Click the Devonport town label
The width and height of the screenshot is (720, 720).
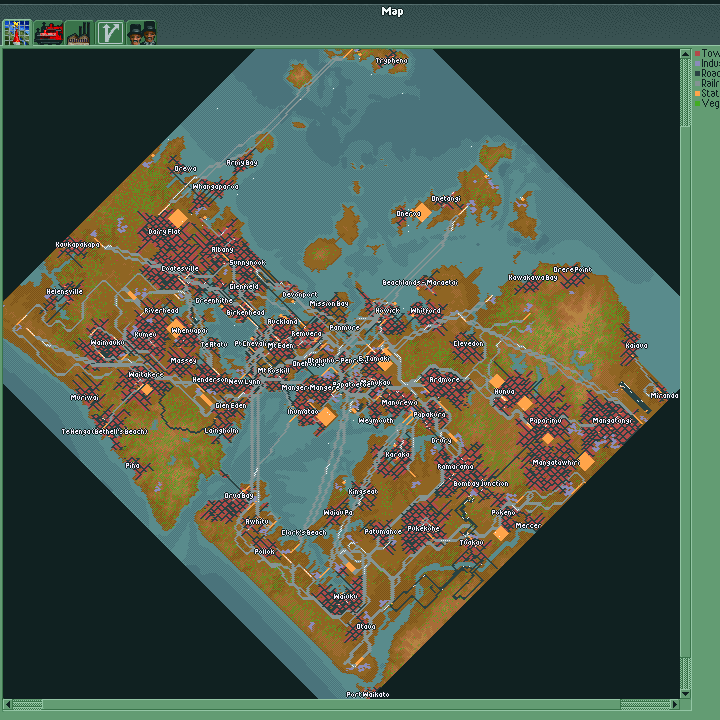pyautogui.click(x=299, y=295)
